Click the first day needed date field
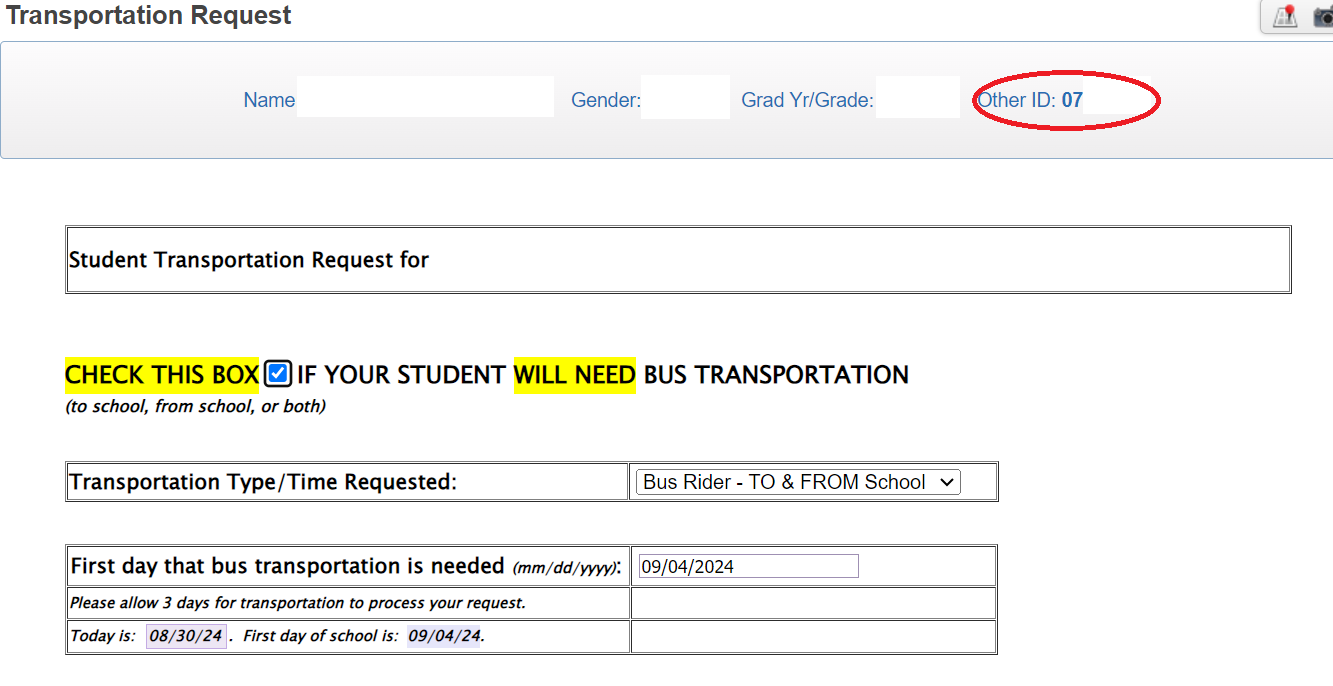This screenshot has width=1333, height=686. point(748,567)
